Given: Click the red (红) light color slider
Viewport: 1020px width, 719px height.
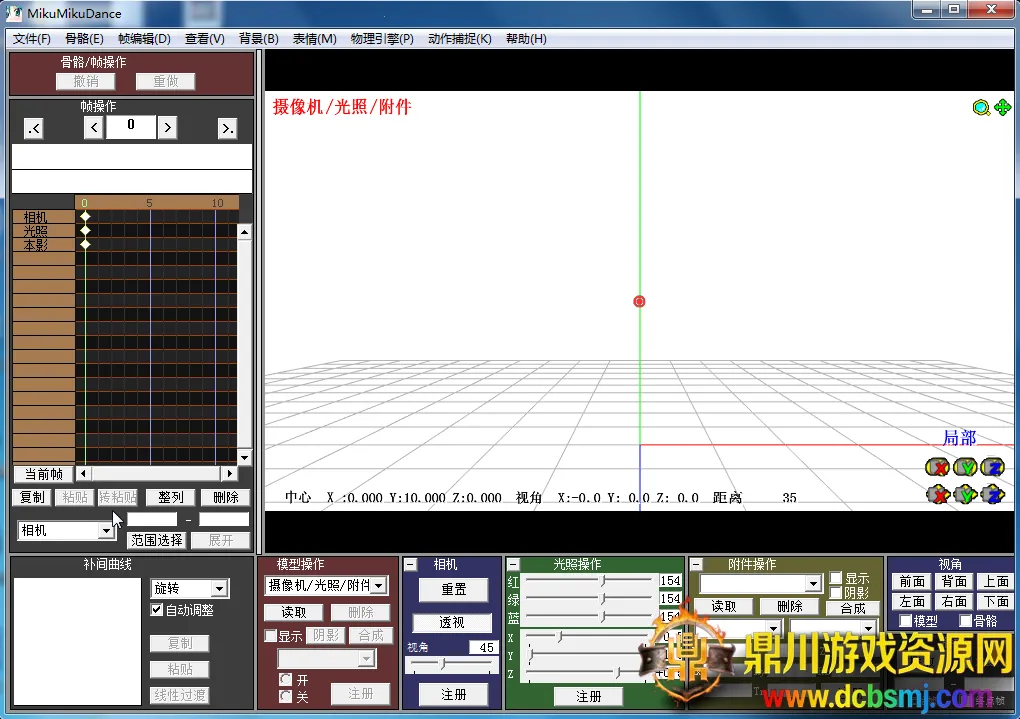Looking at the screenshot, I should tap(591, 581).
